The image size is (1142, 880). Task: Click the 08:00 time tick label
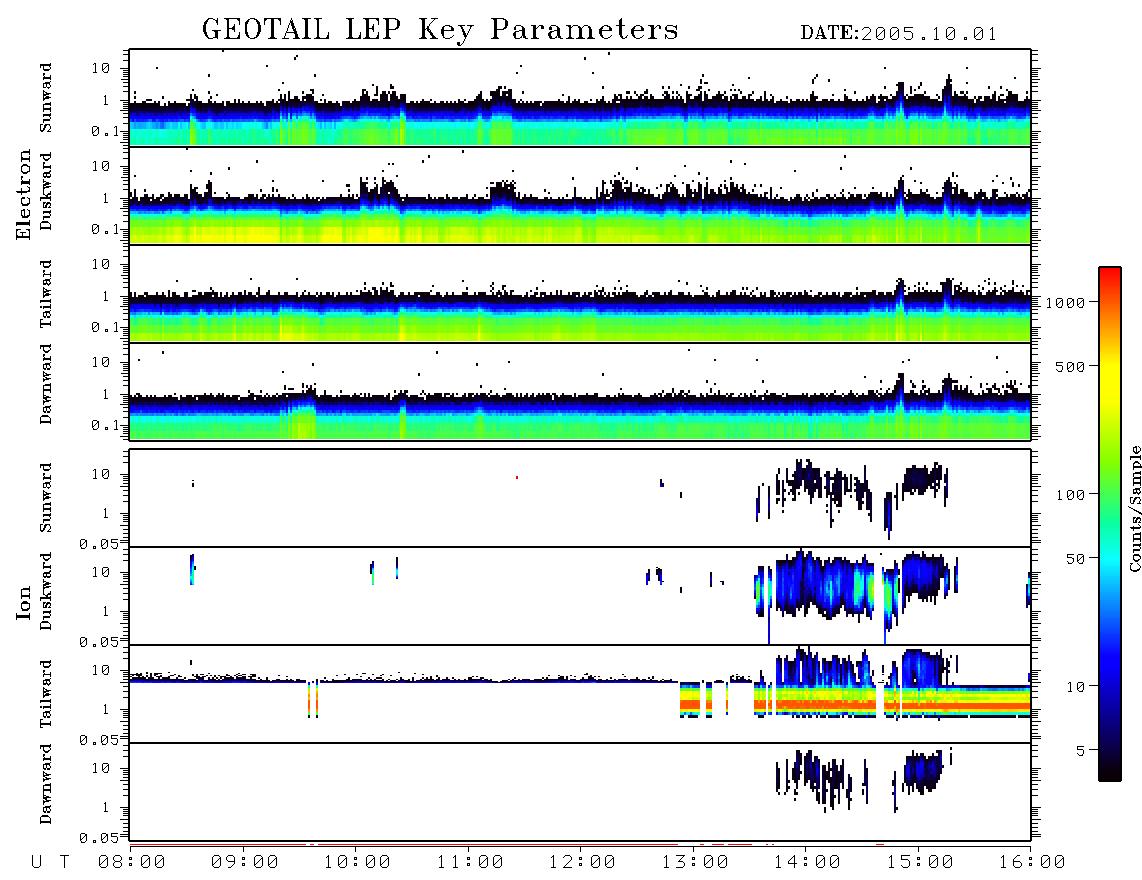pos(132,862)
